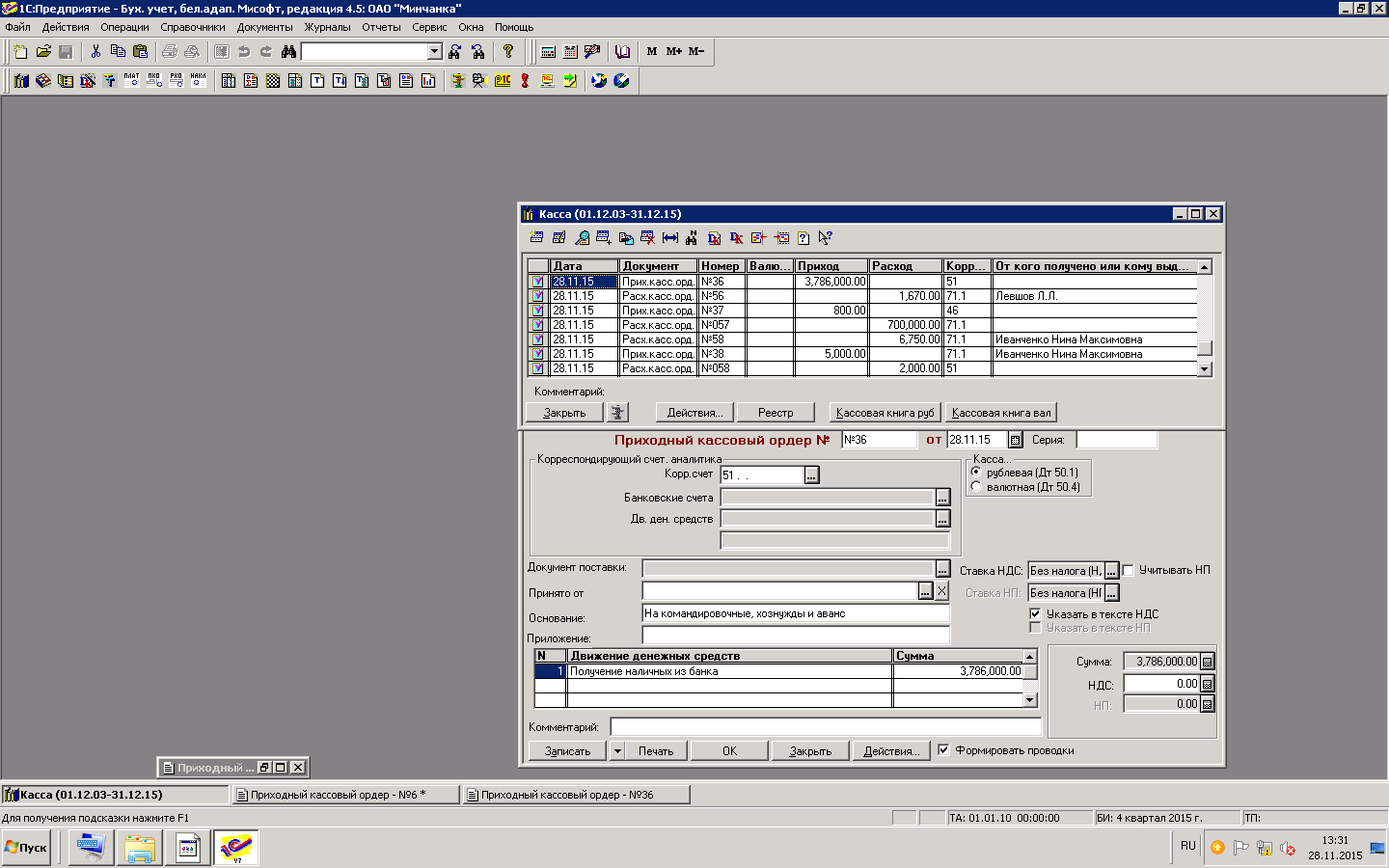Open the calculator icon in main toolbar
The height and width of the screenshot is (868, 1389).
point(548,51)
